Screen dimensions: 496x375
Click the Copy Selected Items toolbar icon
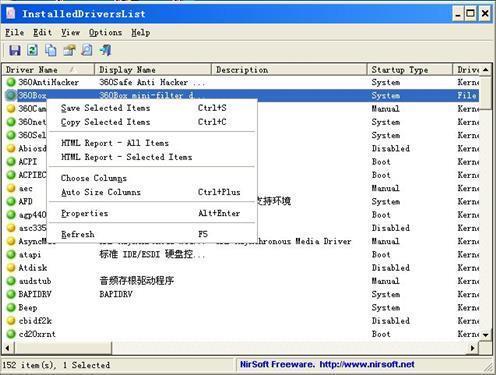click(51, 50)
